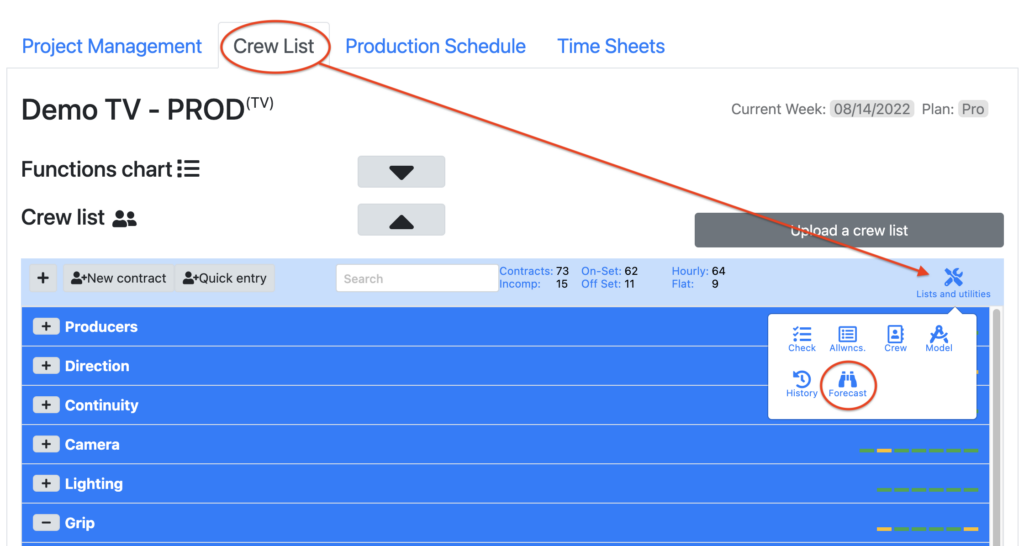Open the Allowances list icon
Screen dimensions: 1024x546
848,338
